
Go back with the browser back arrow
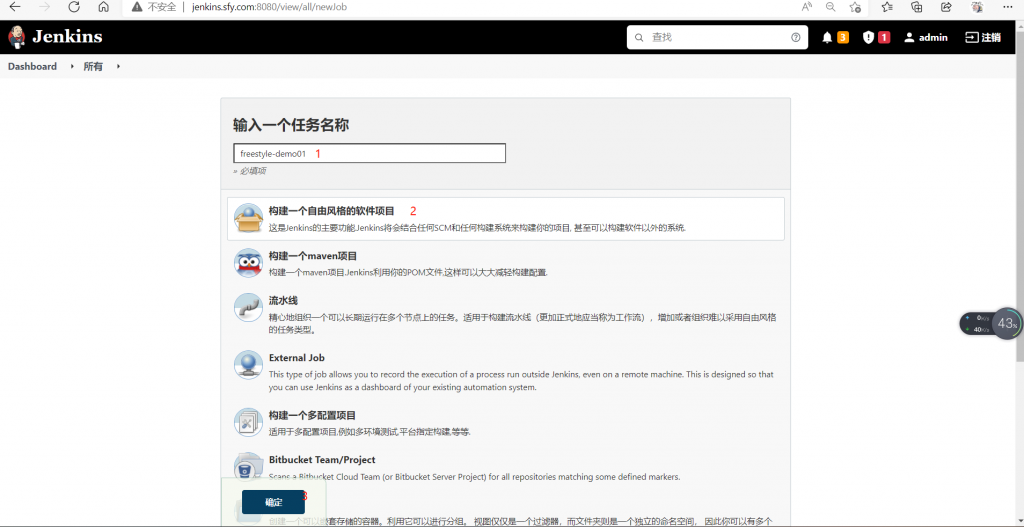pos(16,7)
